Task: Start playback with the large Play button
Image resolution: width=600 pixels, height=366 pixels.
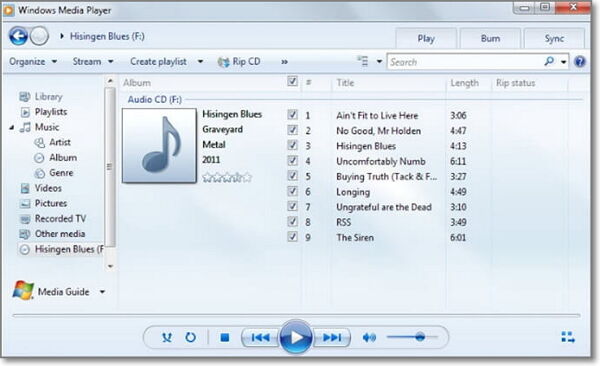Action: pos(296,337)
